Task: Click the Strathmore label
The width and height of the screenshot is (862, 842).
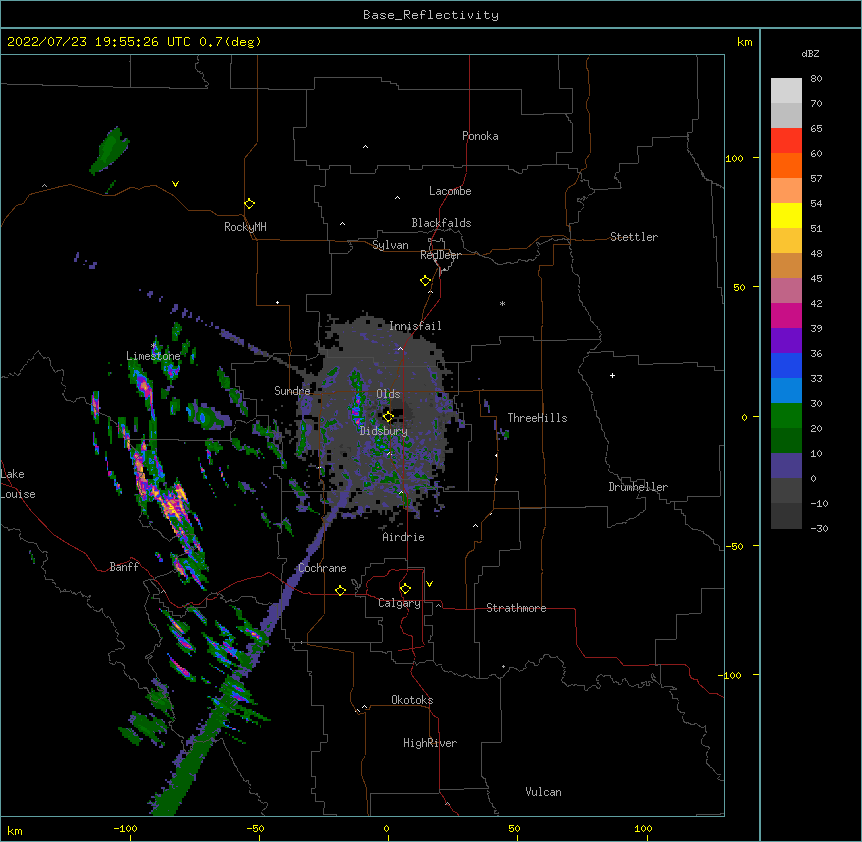Action: point(516,608)
